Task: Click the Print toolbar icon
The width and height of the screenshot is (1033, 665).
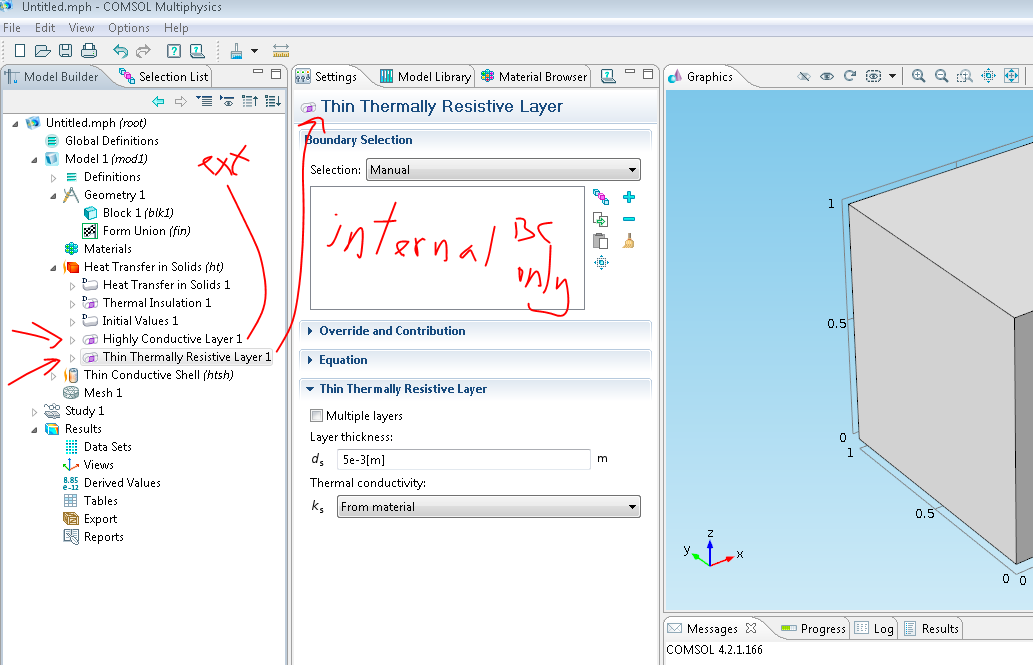Action: (x=88, y=51)
